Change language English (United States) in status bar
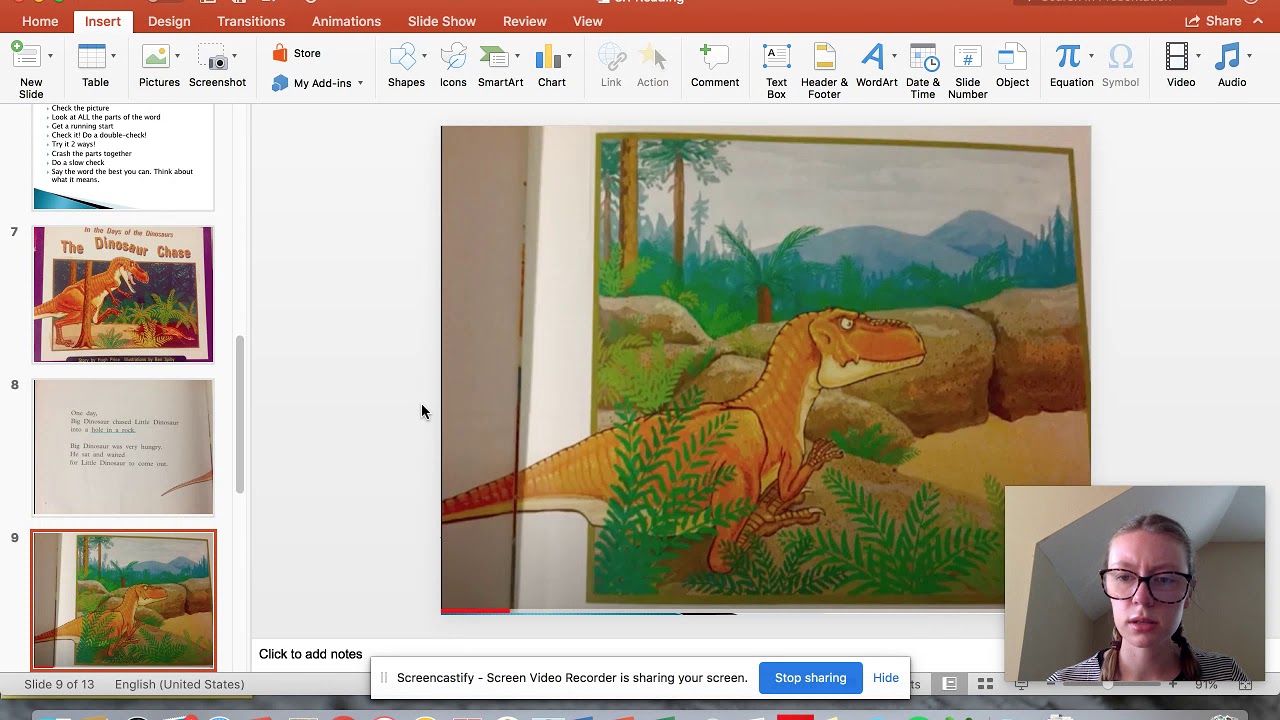 point(179,684)
